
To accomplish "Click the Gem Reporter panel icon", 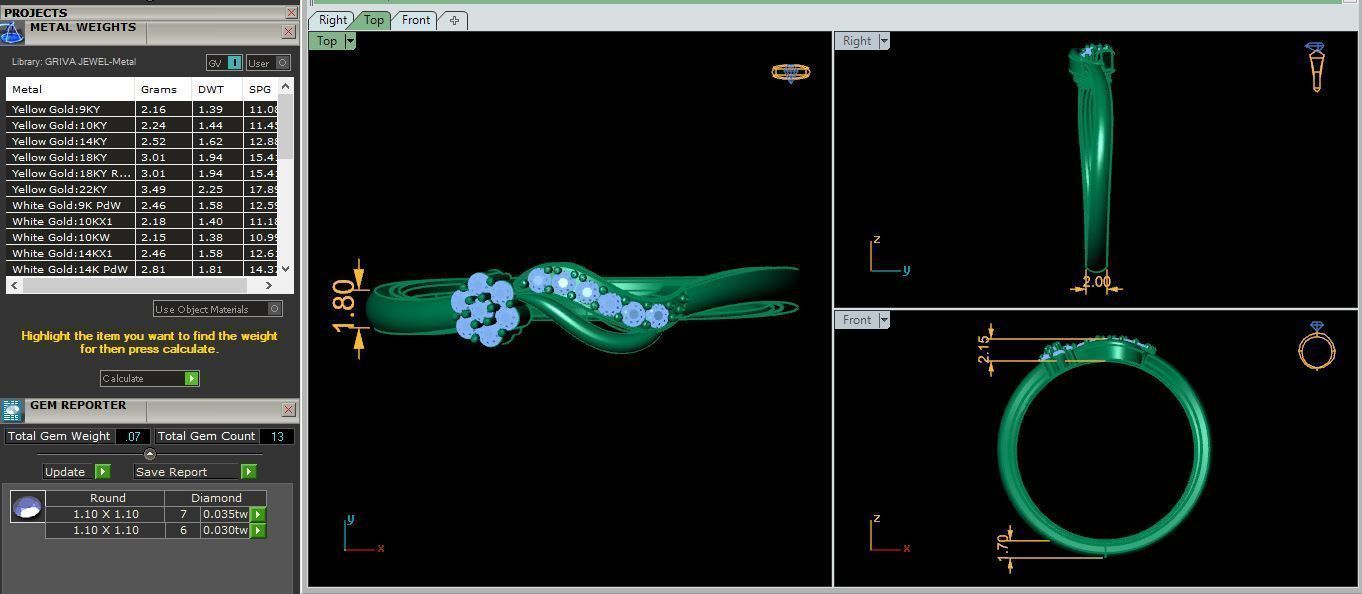I will tap(12, 410).
